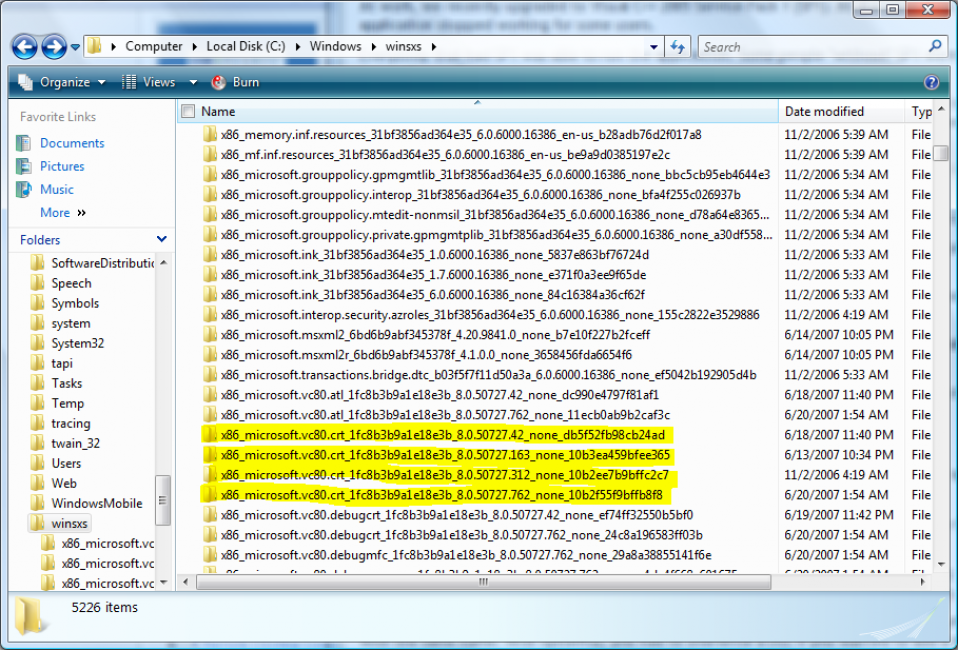Open Music favorite link
Viewport: 958px width, 650px height.
[57, 189]
